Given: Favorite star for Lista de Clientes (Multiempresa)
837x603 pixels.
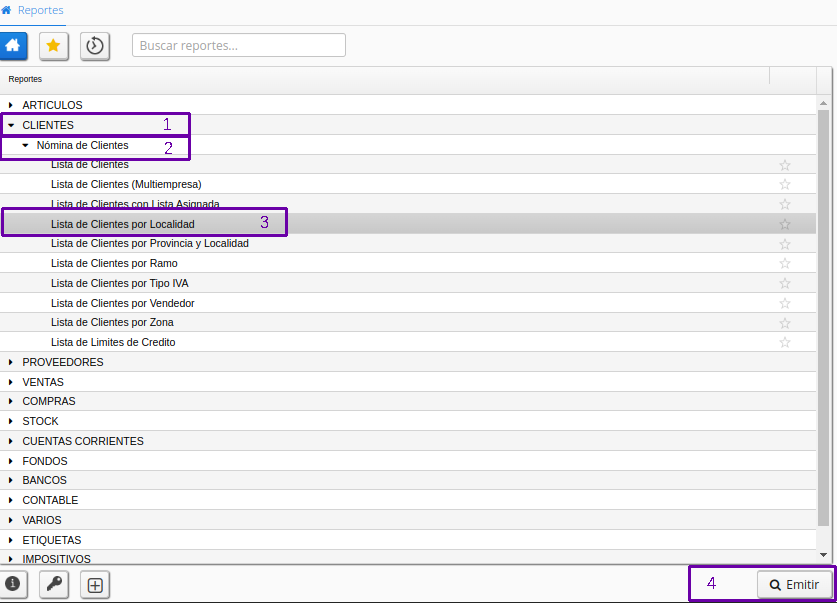Looking at the screenshot, I should point(785,185).
